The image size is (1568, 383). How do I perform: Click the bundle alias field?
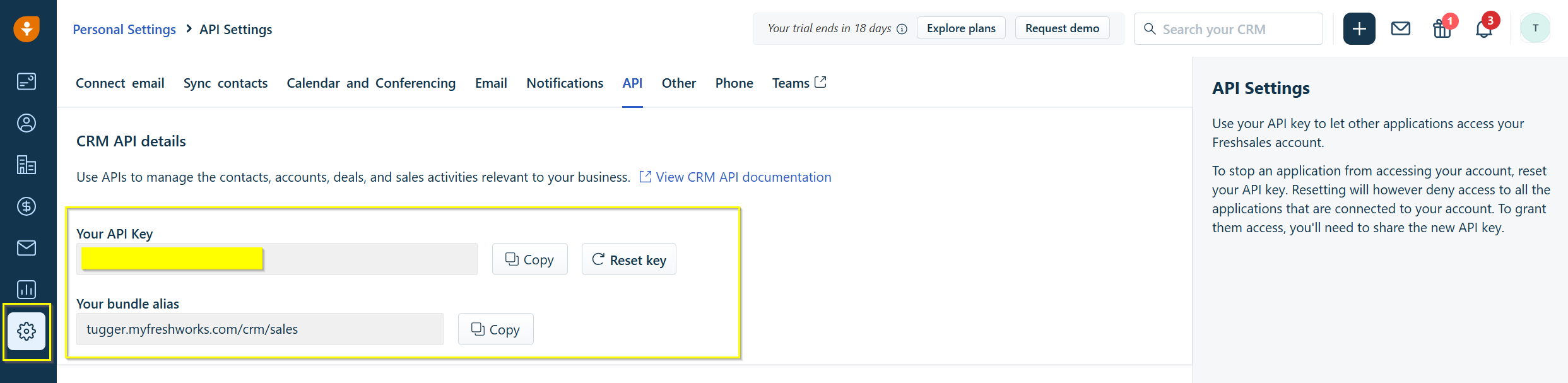(x=260, y=329)
